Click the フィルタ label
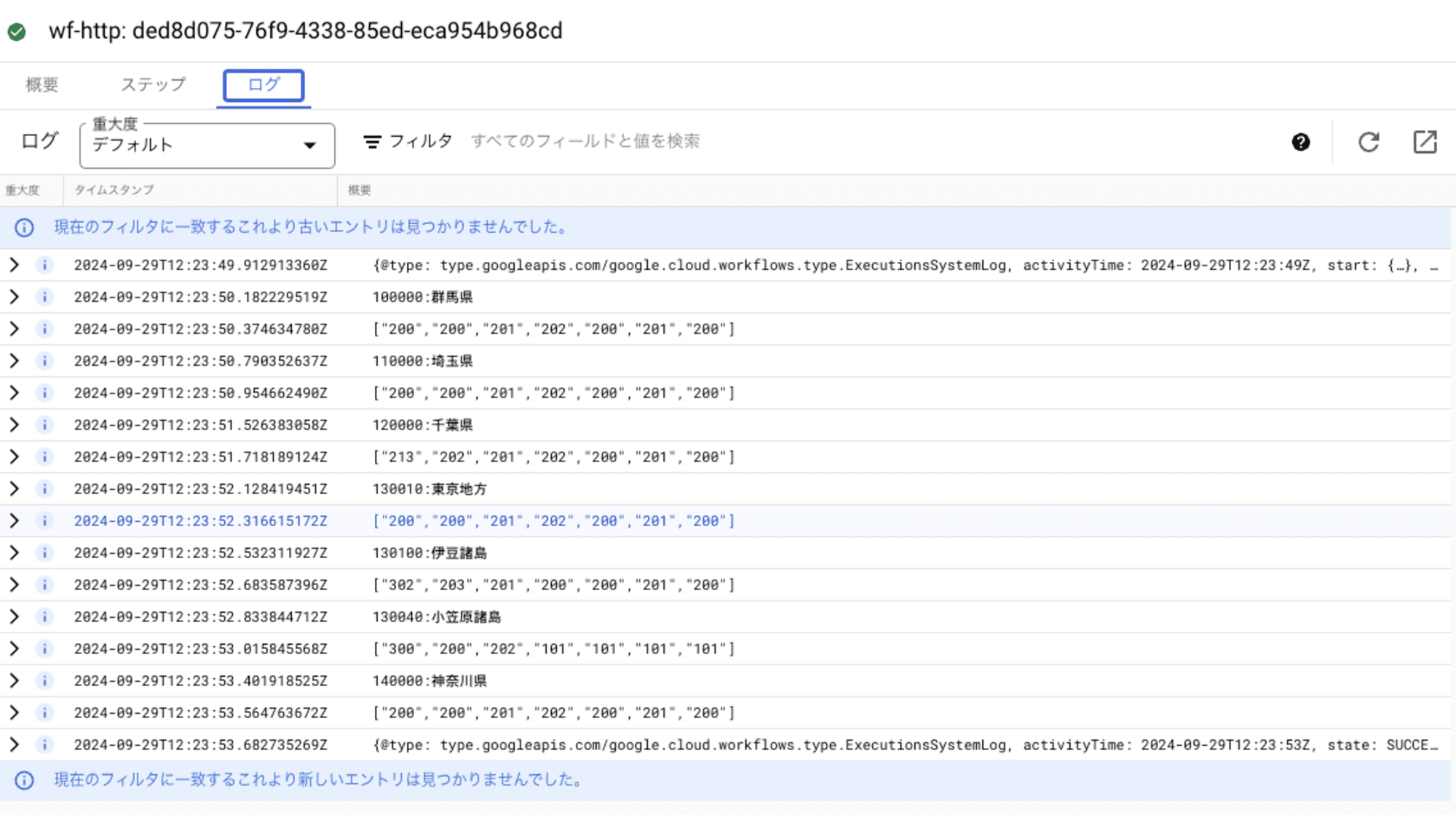The height and width of the screenshot is (815, 1456). coord(420,141)
